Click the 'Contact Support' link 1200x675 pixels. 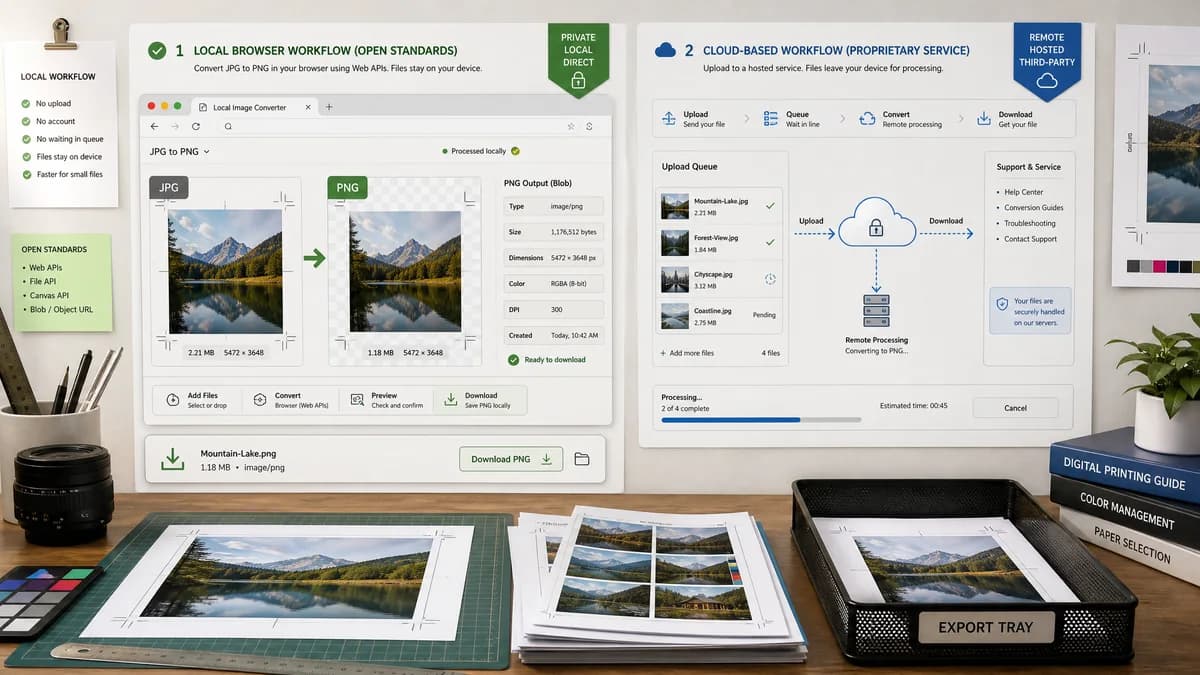pyautogui.click(x=1031, y=239)
